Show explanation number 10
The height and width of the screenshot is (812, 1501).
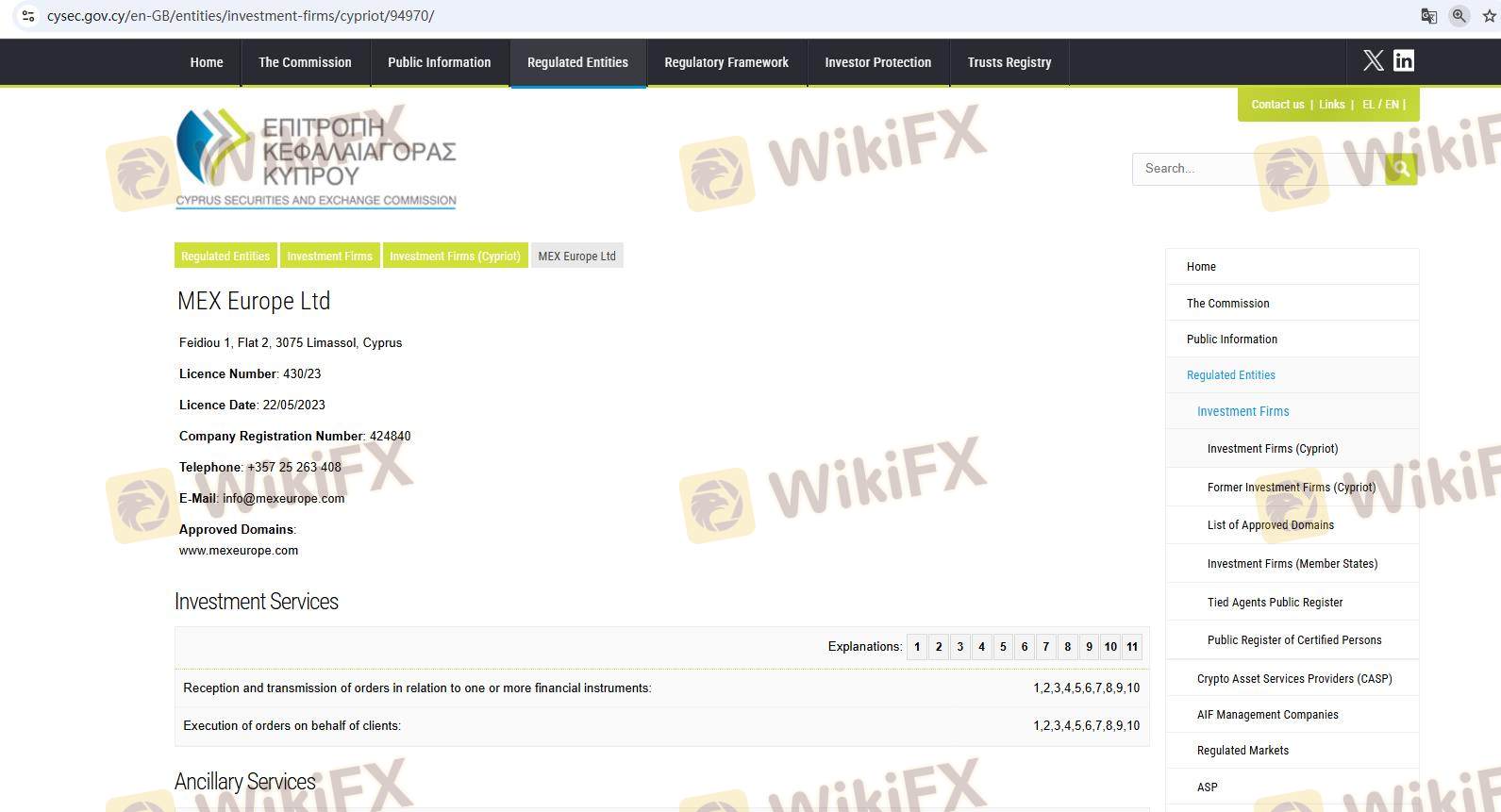[x=1110, y=647]
